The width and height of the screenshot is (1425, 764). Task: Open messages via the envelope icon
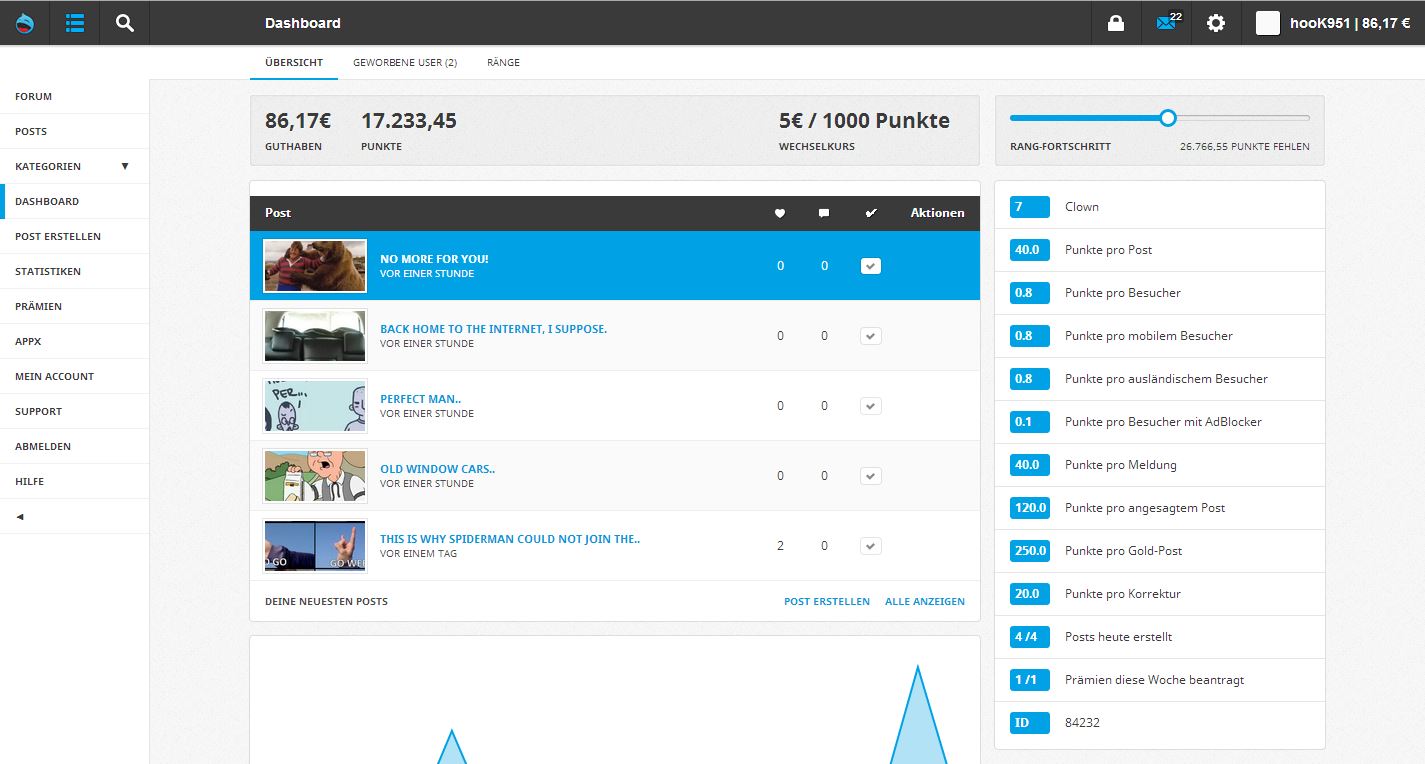pyautogui.click(x=1166, y=23)
